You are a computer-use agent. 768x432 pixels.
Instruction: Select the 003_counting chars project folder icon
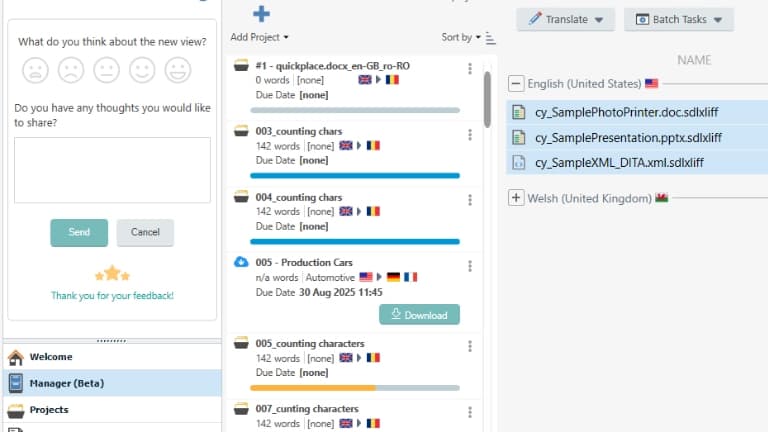(241, 131)
